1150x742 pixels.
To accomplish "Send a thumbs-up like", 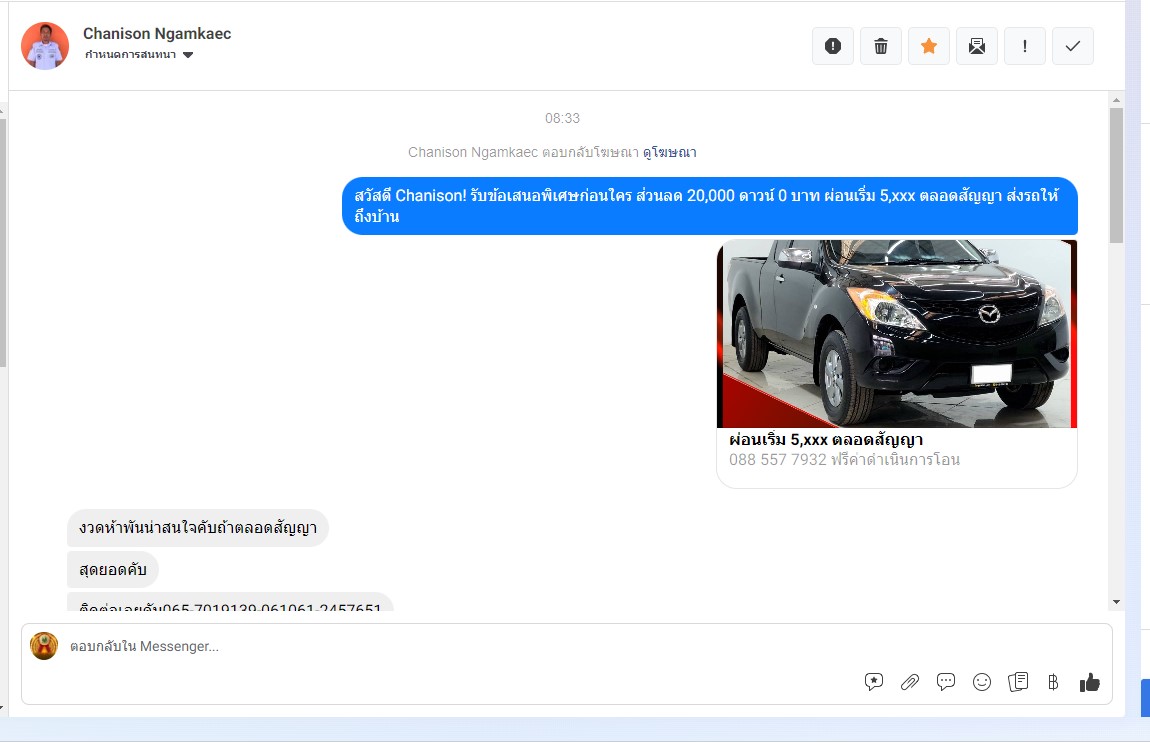I will point(1089,682).
